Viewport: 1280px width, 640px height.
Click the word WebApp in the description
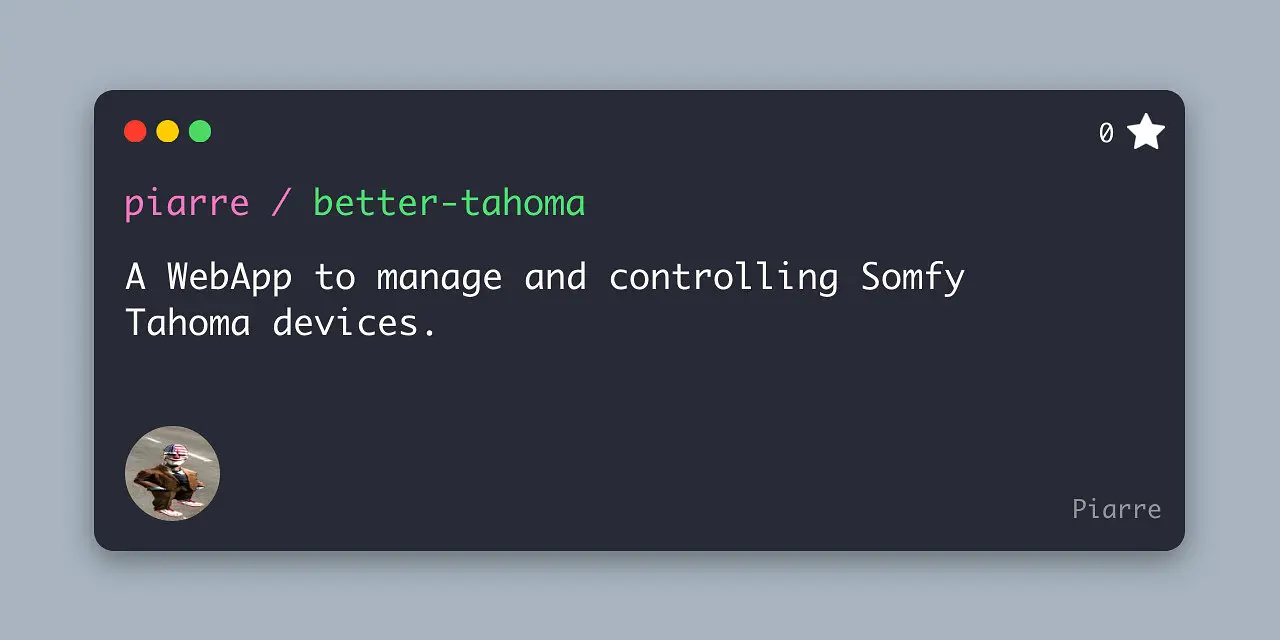[x=229, y=277]
